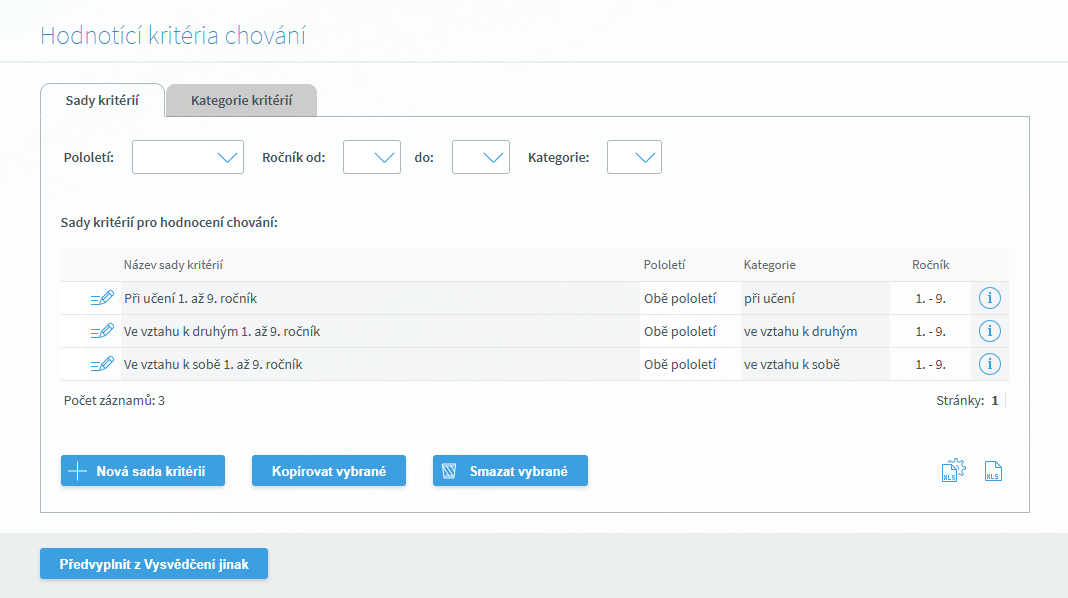Viewport: 1068px width, 598px height.
Task: Sort by "Název sady kritérií" column header
Action: click(173, 265)
